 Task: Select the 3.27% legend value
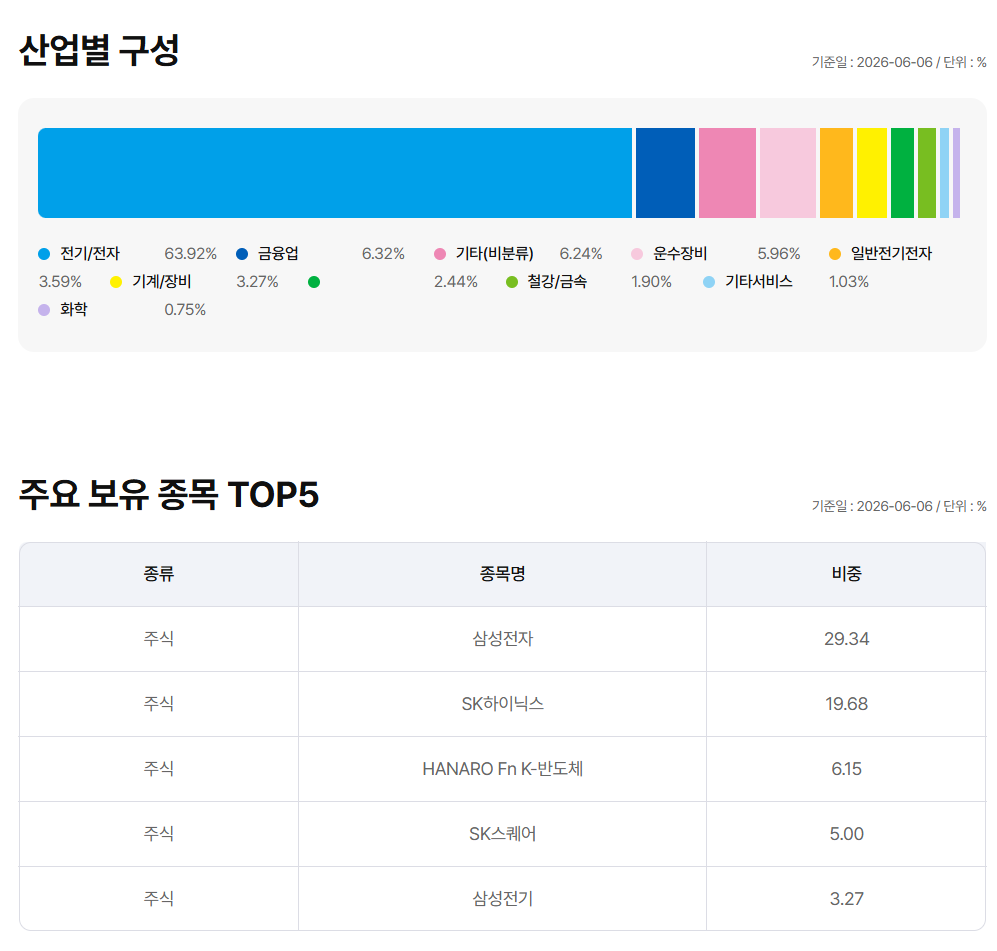[x=258, y=282]
